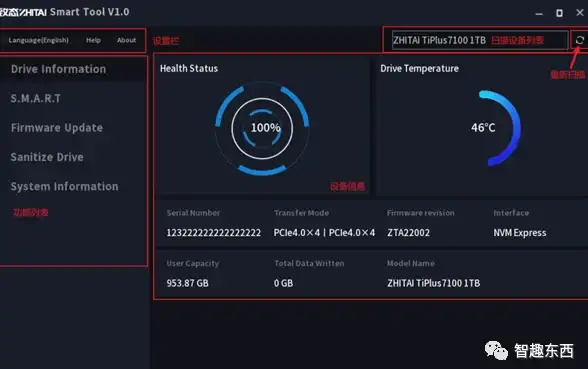The image size is (588, 369).
Task: Maximize the Smart Tool window
Action: click(559, 13)
